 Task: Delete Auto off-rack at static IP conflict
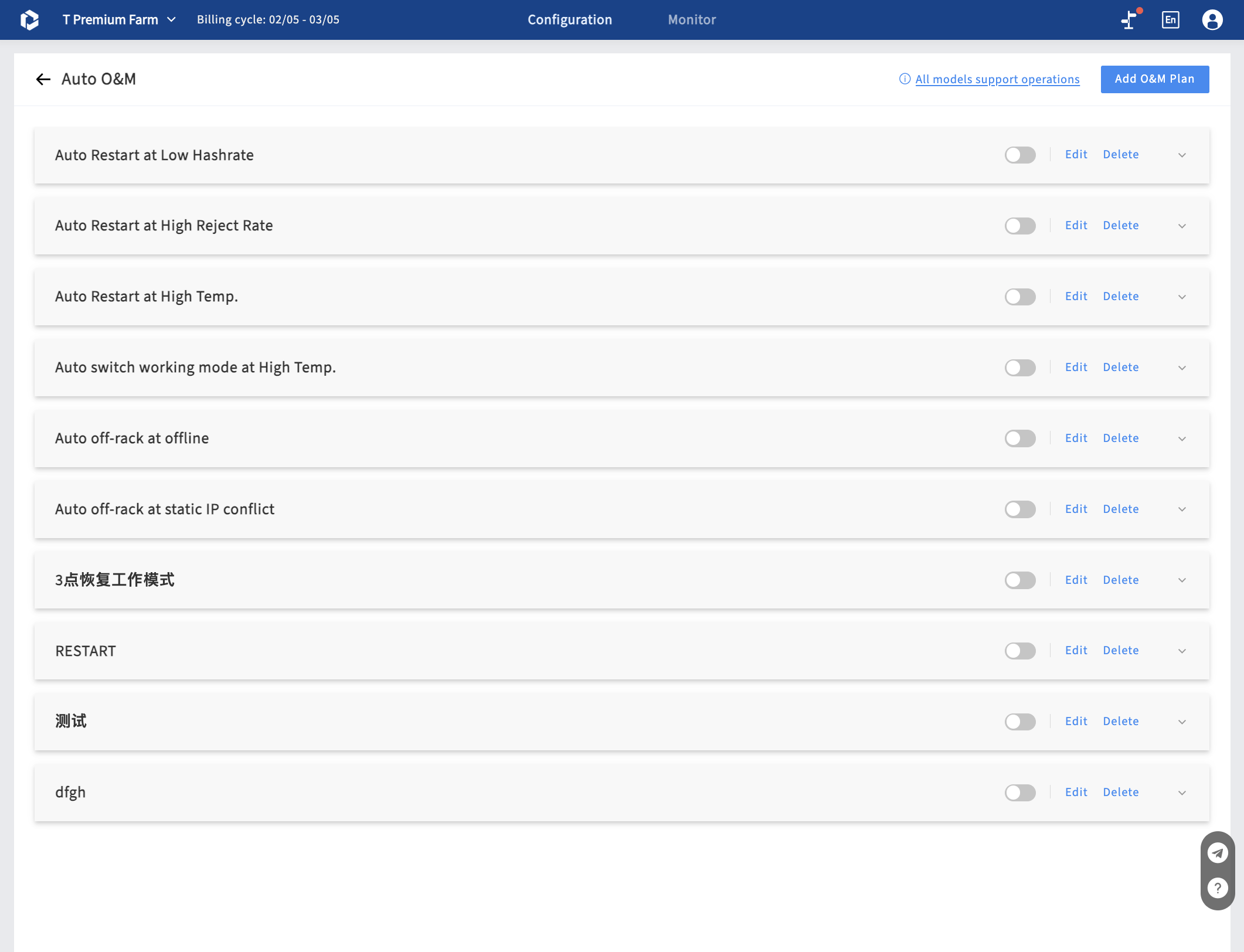(1120, 509)
